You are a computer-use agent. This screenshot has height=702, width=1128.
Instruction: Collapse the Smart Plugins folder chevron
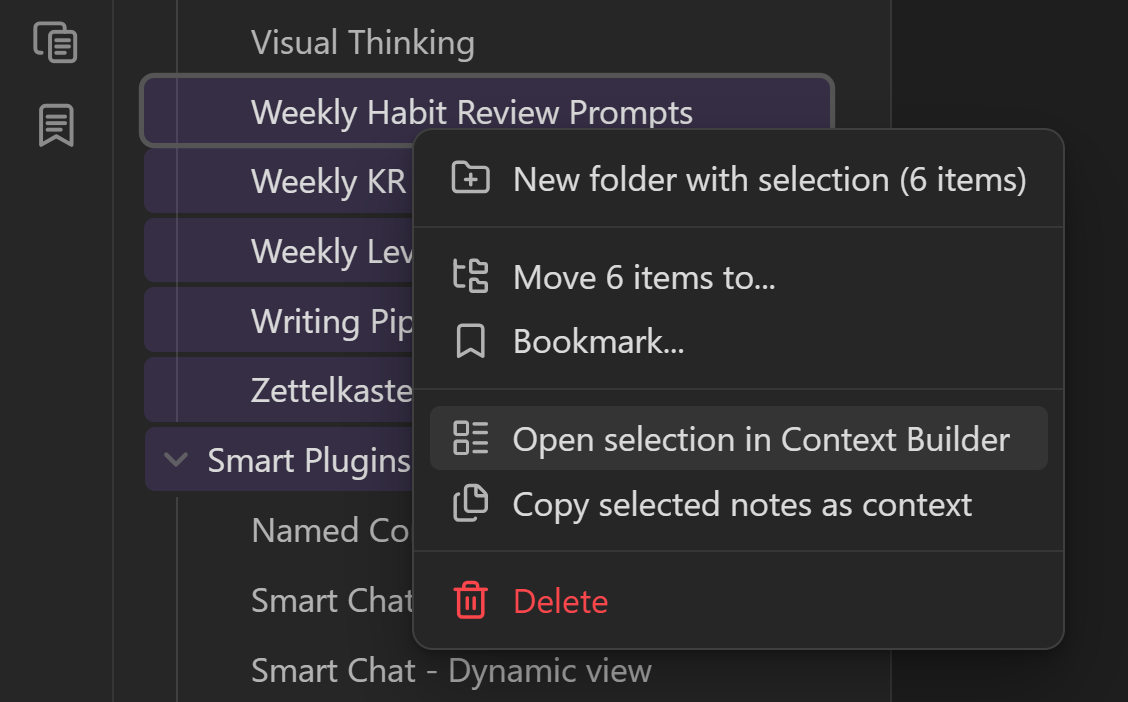pos(176,460)
